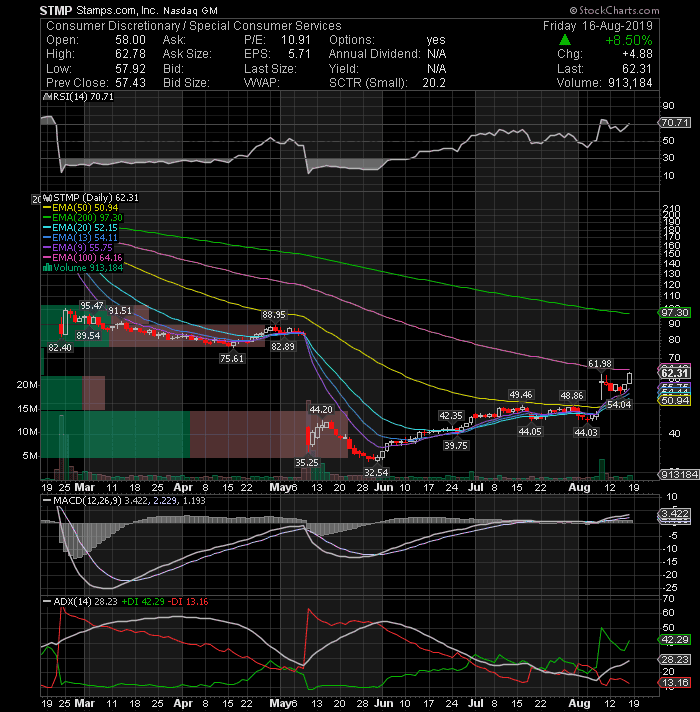Screen dimensions: 700x712
Task: Click the 44.20 high price label
Action: 321,409
